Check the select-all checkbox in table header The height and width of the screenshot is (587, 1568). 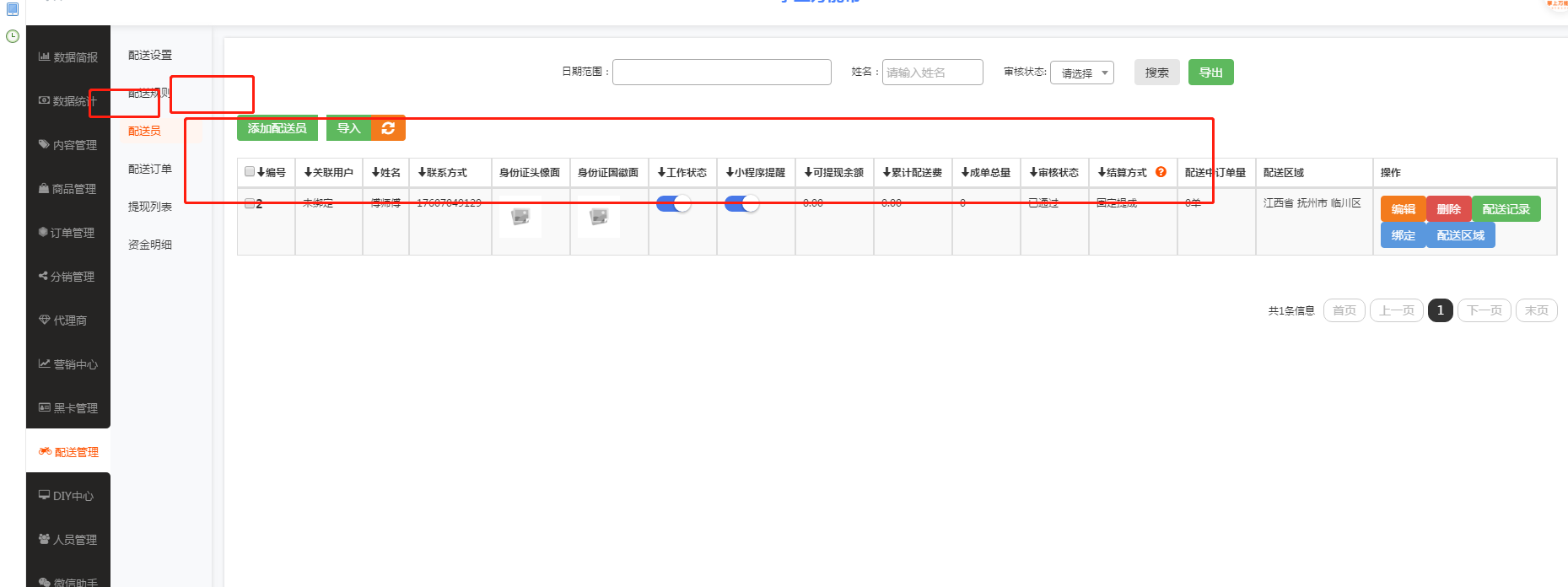[x=250, y=171]
